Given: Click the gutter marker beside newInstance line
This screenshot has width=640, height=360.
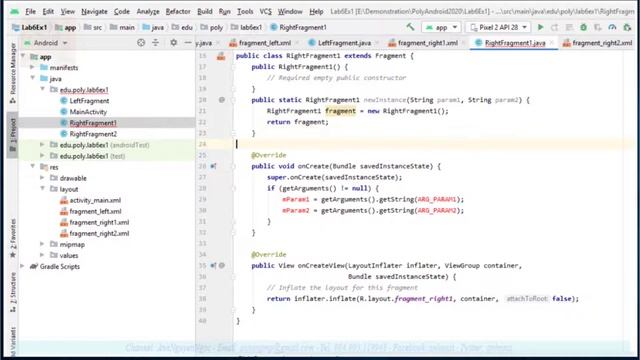Looking at the screenshot, I should click(x=222, y=100).
